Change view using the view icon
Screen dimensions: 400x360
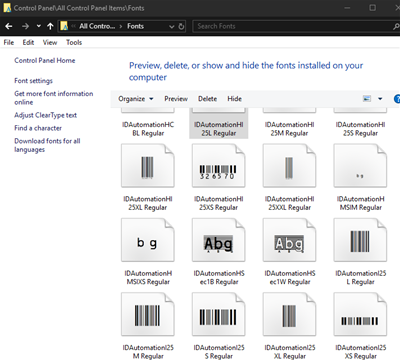[x=367, y=99]
